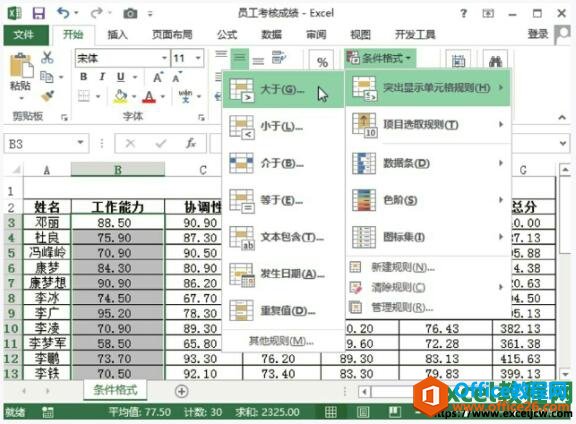Toggle top align in the alignment group
This screenshot has width=576, height=424.
[x=221, y=56]
